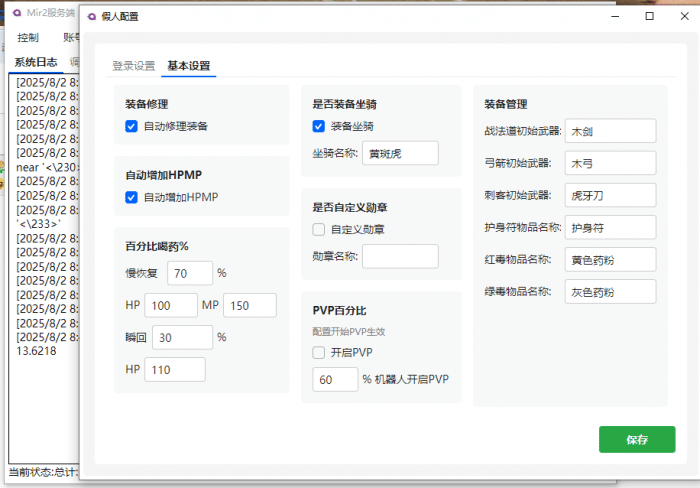Select the 基本设置 tab
Screen dimensions: 700x488
[x=189, y=66]
